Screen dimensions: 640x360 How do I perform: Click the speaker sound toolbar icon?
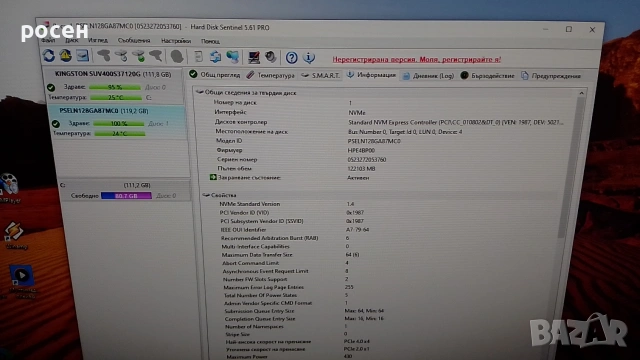tap(270, 57)
